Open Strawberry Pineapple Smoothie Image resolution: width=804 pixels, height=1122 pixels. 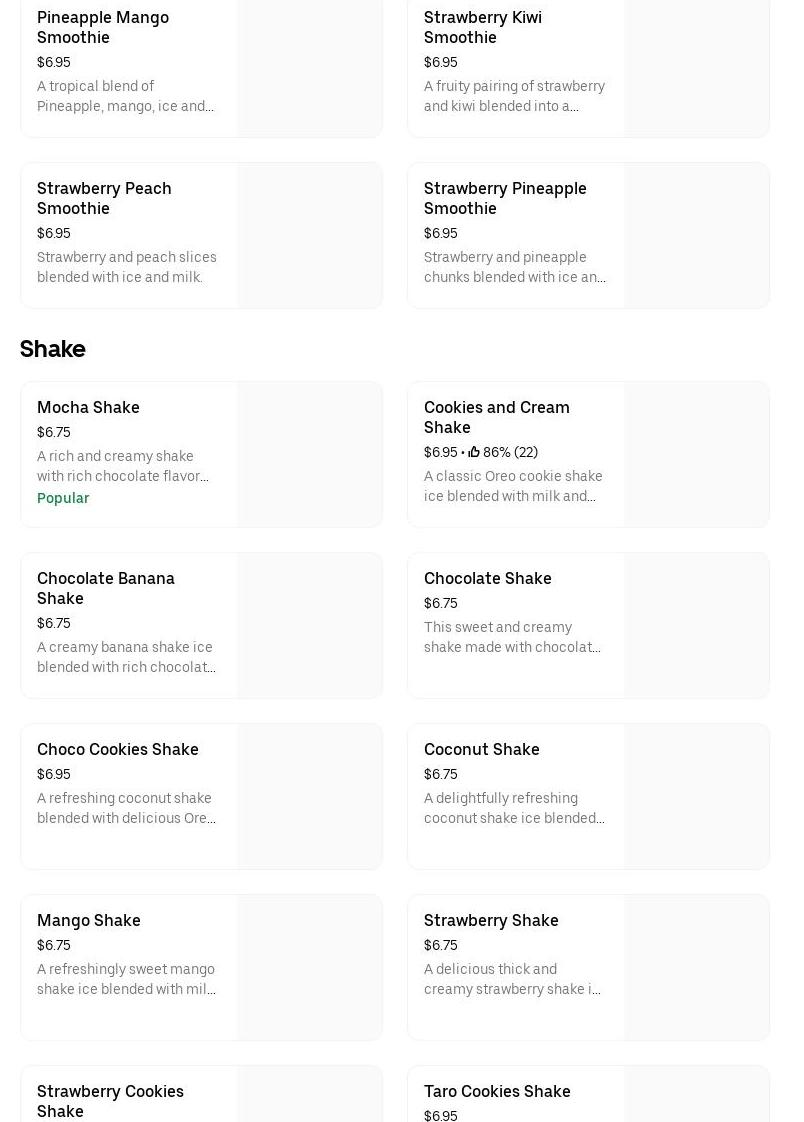click(504, 198)
